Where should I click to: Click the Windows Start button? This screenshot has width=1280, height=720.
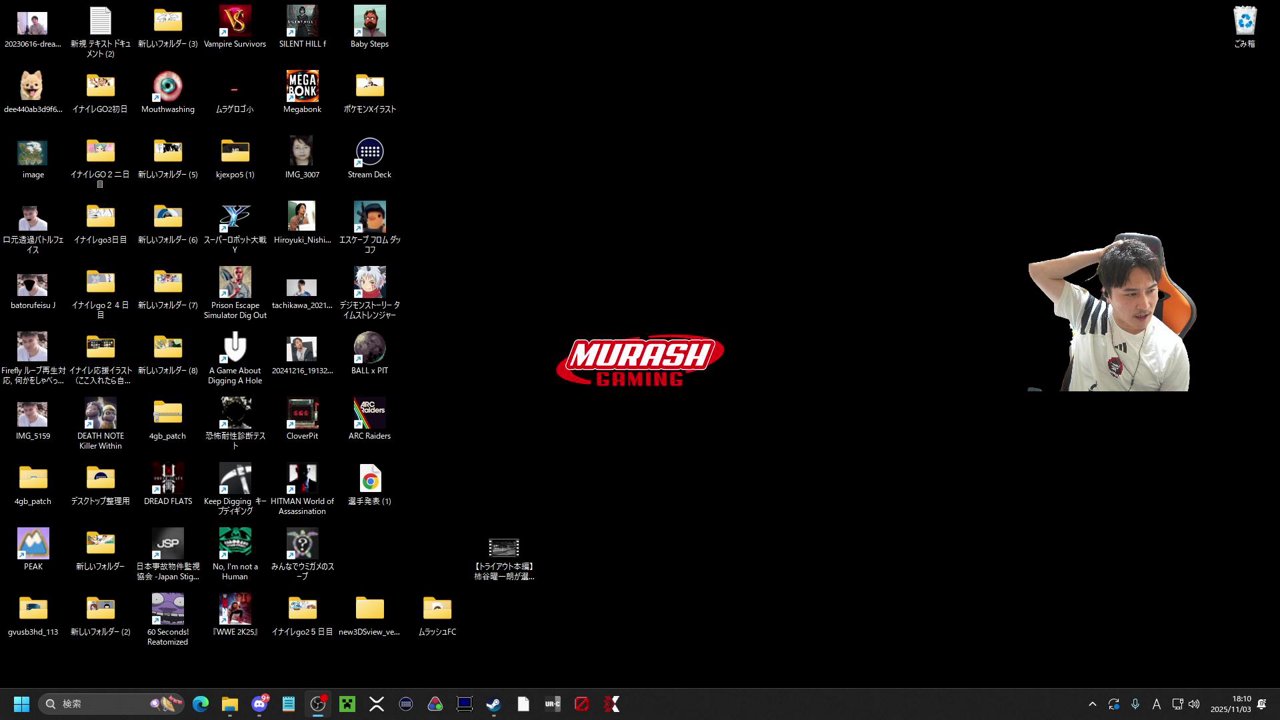tap(21, 704)
